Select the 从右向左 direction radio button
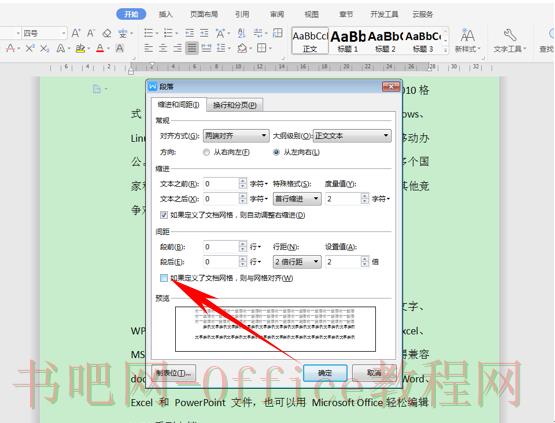 pos(206,152)
